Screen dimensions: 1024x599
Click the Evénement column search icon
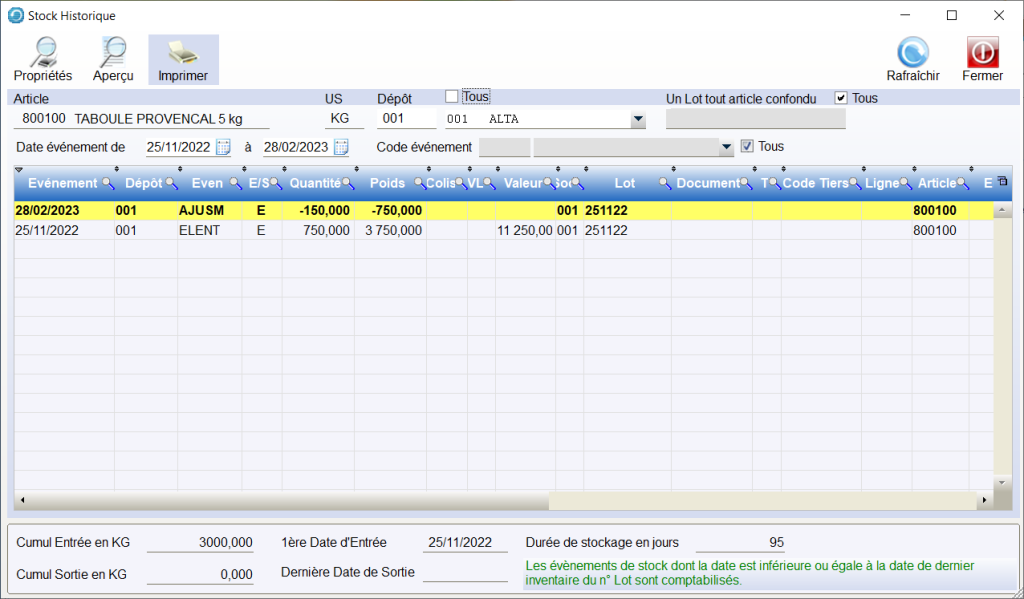point(108,184)
